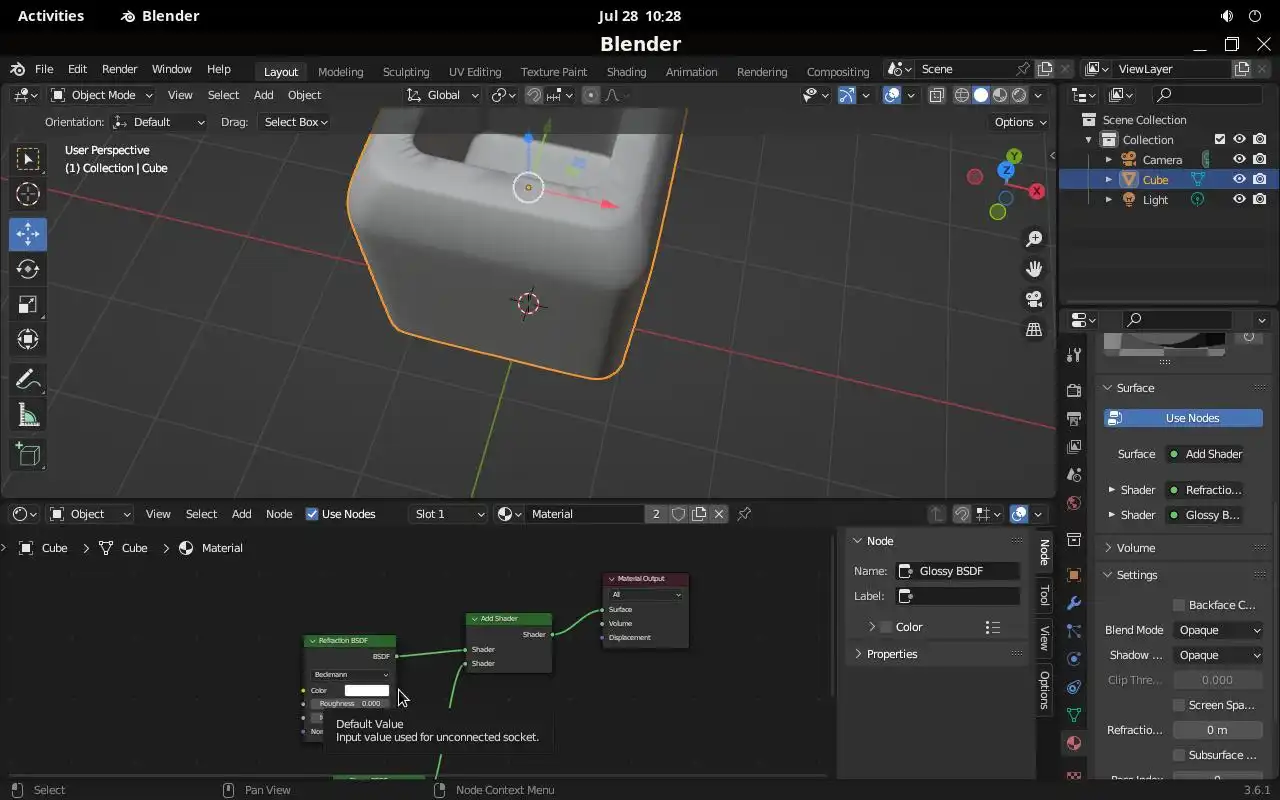Screen dimensions: 1280x800
Task: Click the material user count 2 button
Action: 656,514
